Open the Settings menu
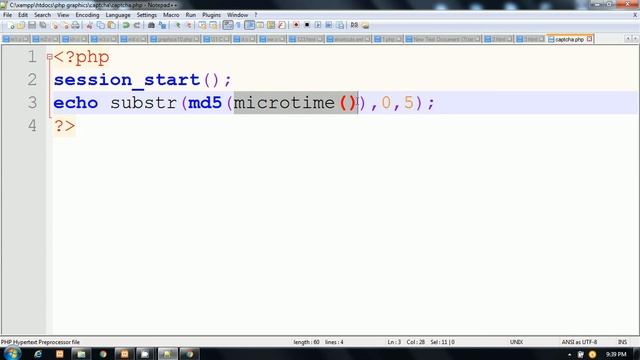The width and height of the screenshot is (640, 360). coord(147,15)
